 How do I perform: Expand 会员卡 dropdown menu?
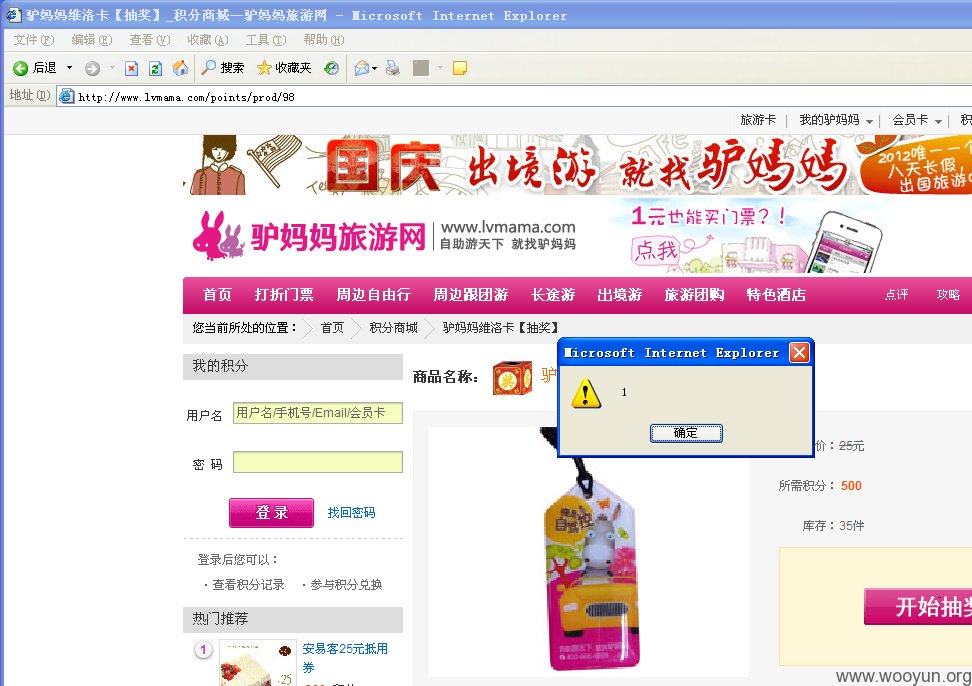(938, 121)
